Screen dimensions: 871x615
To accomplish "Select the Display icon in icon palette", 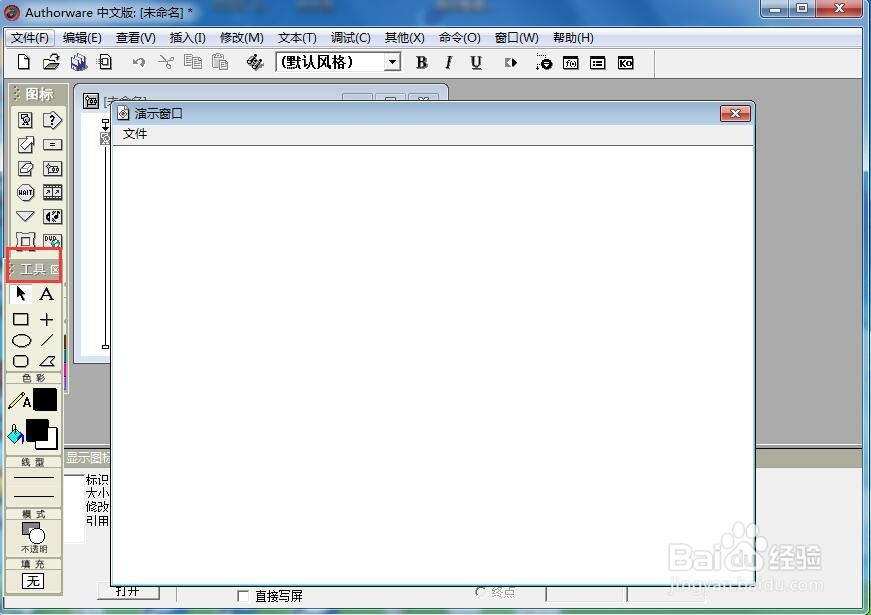I will click(26, 119).
